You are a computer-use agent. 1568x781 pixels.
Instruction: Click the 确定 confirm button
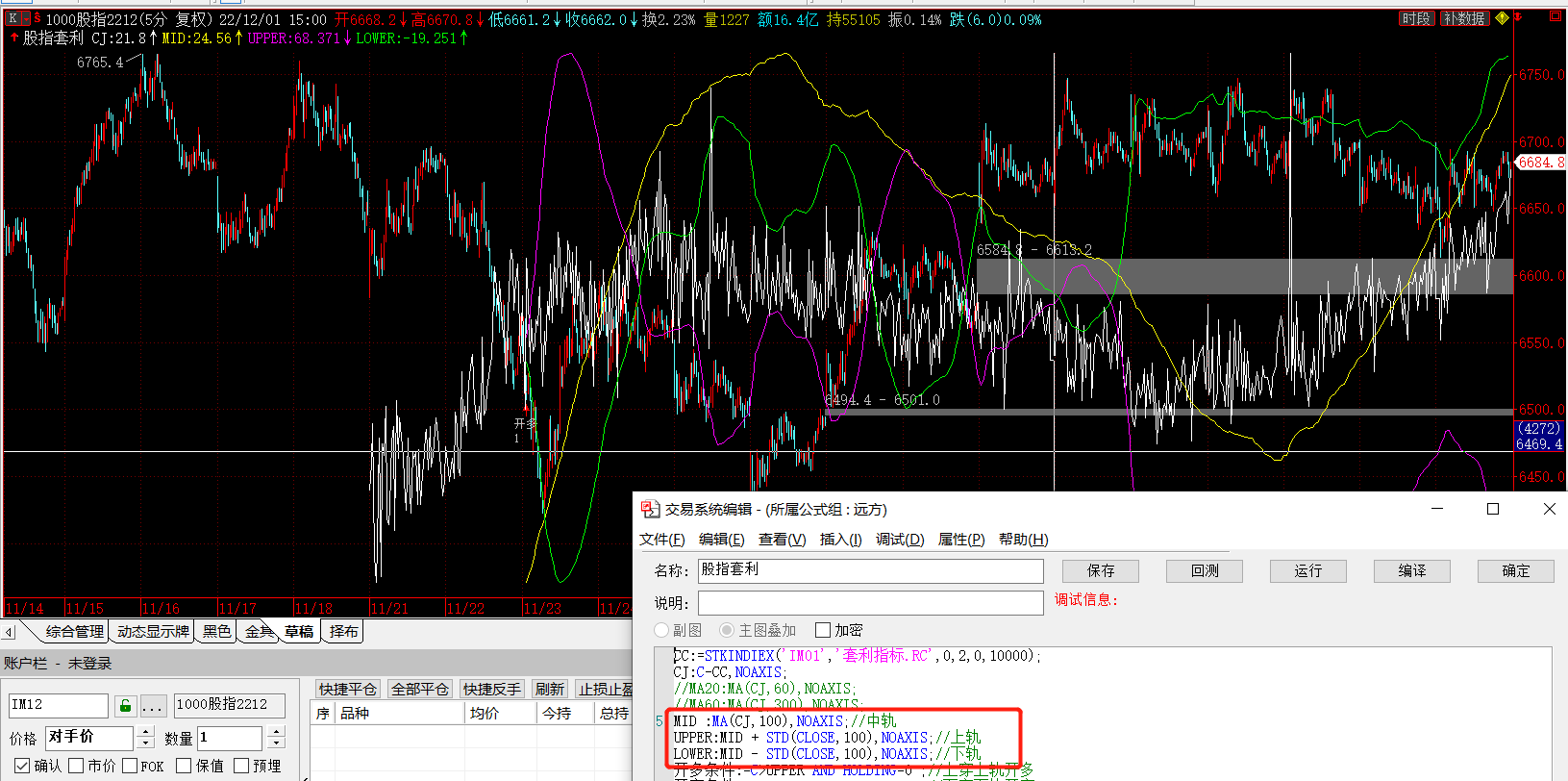[1516, 571]
